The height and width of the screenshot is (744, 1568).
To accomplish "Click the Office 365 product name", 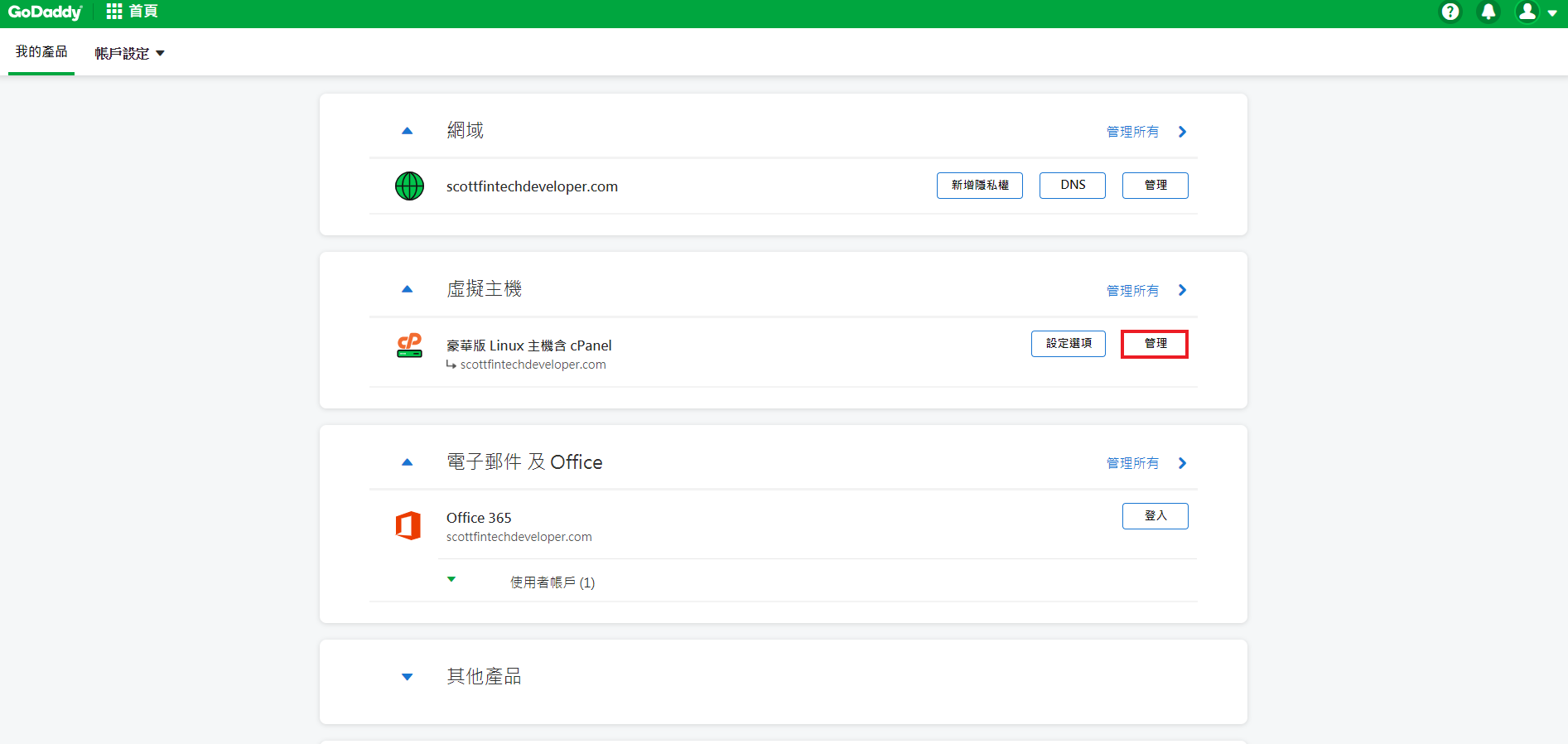I will coord(479,518).
